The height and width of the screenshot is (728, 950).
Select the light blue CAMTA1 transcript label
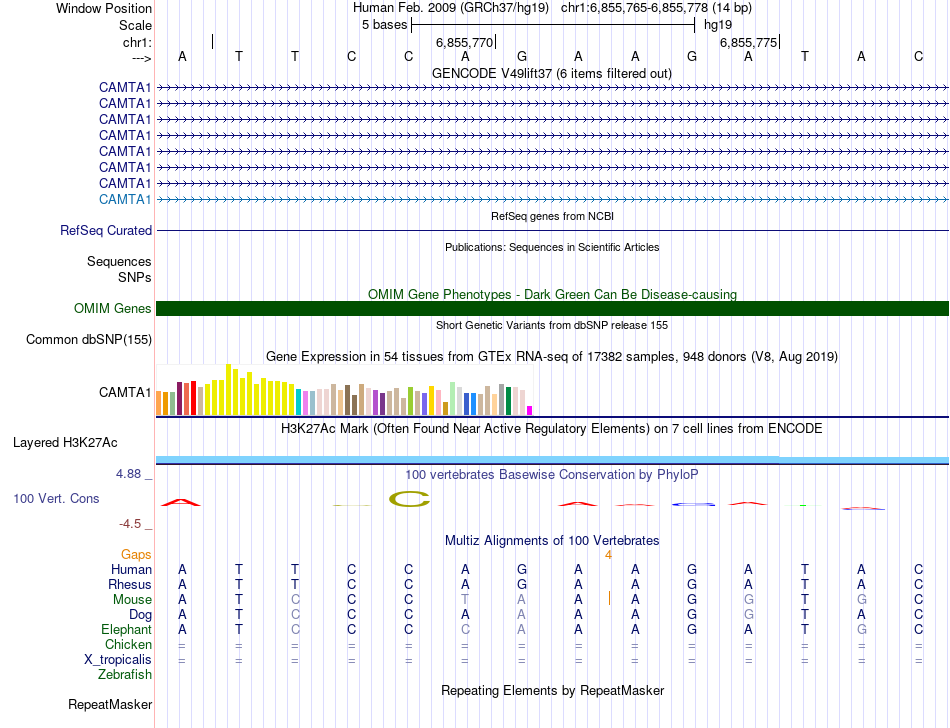pyautogui.click(x=125, y=199)
